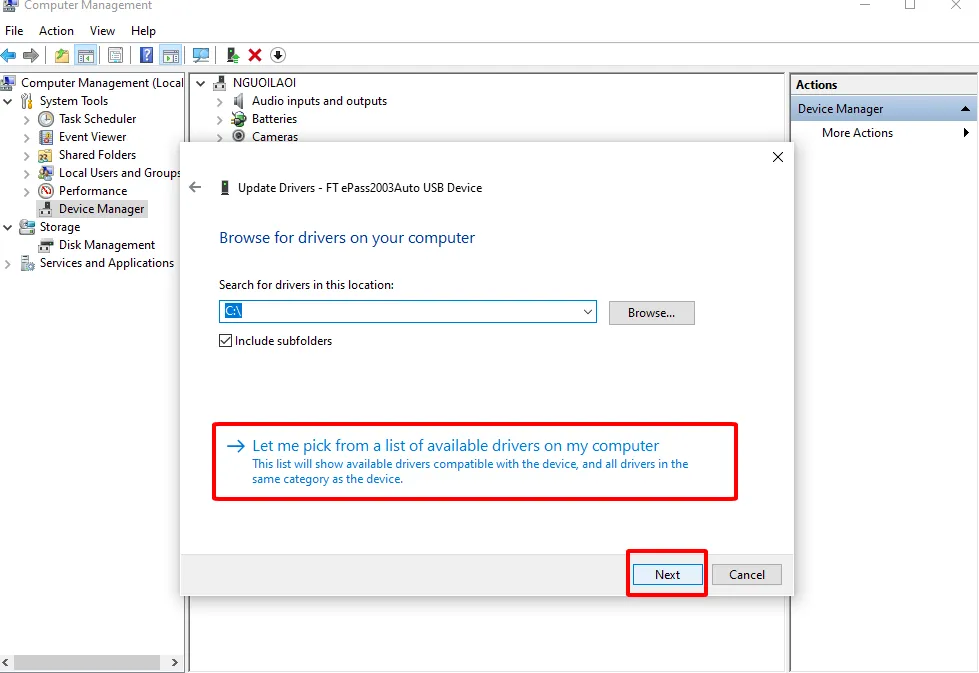Viewport: 979px width, 673px height.
Task: Open the driver location dropdown arrow
Action: coord(588,312)
